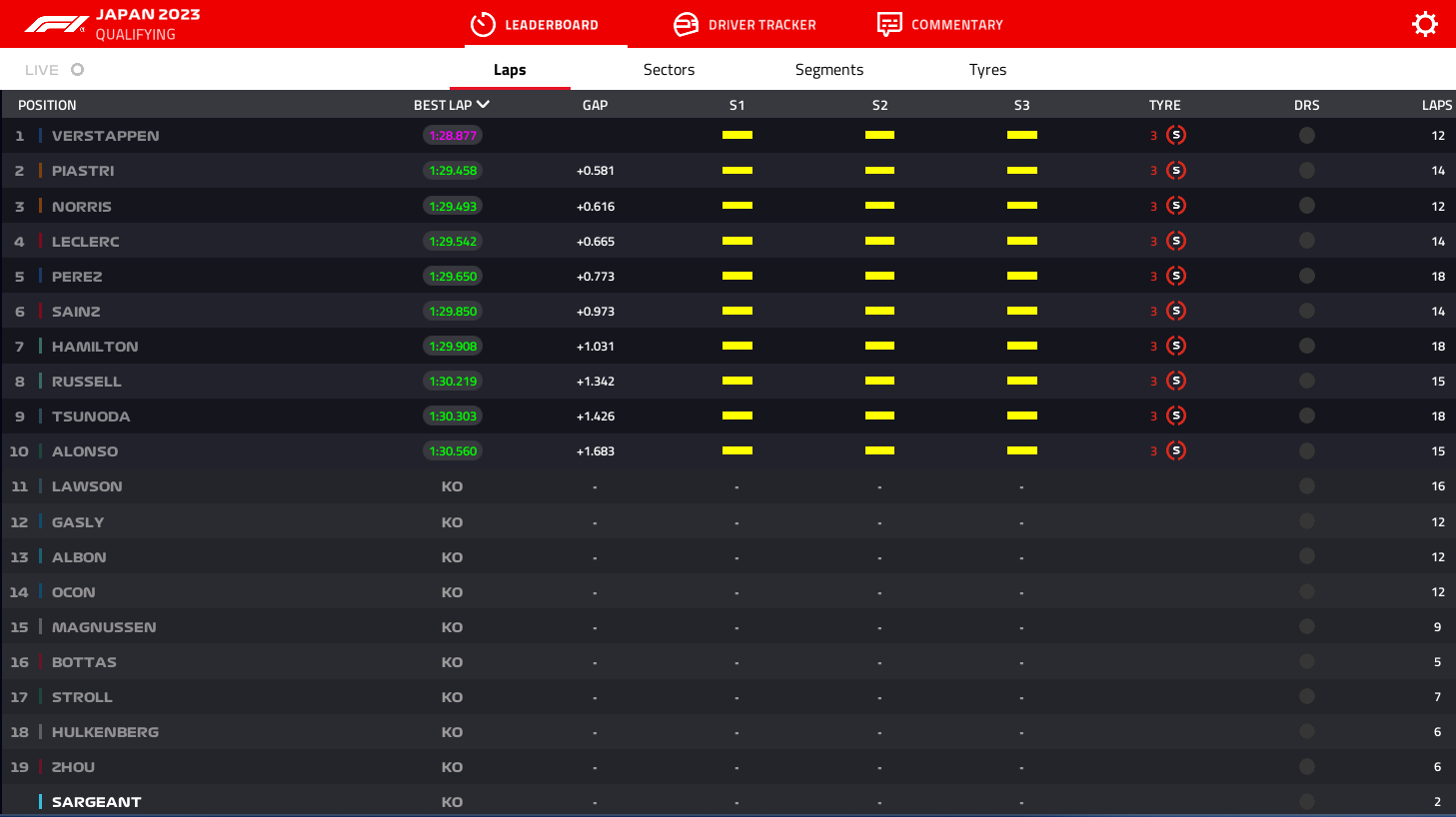This screenshot has width=1456, height=817.
Task: Click Hamilton's 1:29.908 lap time
Action: [x=453, y=346]
